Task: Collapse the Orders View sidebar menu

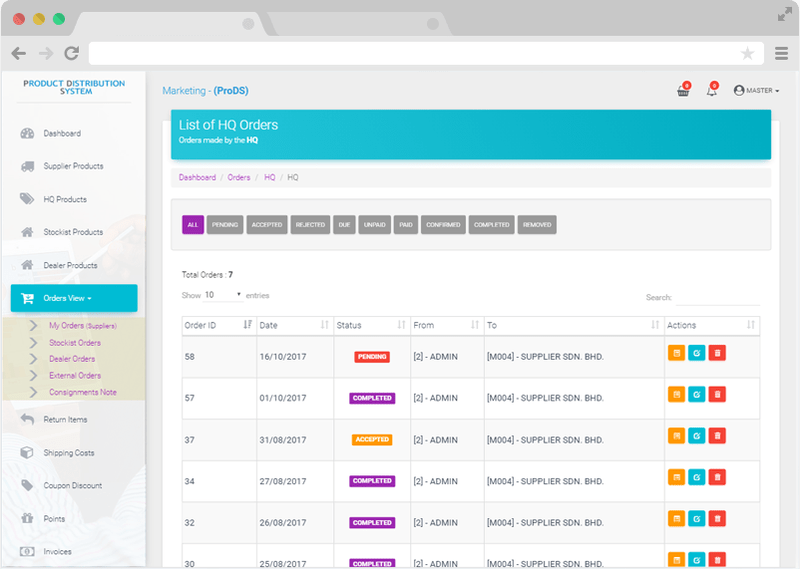Action: tap(74, 298)
